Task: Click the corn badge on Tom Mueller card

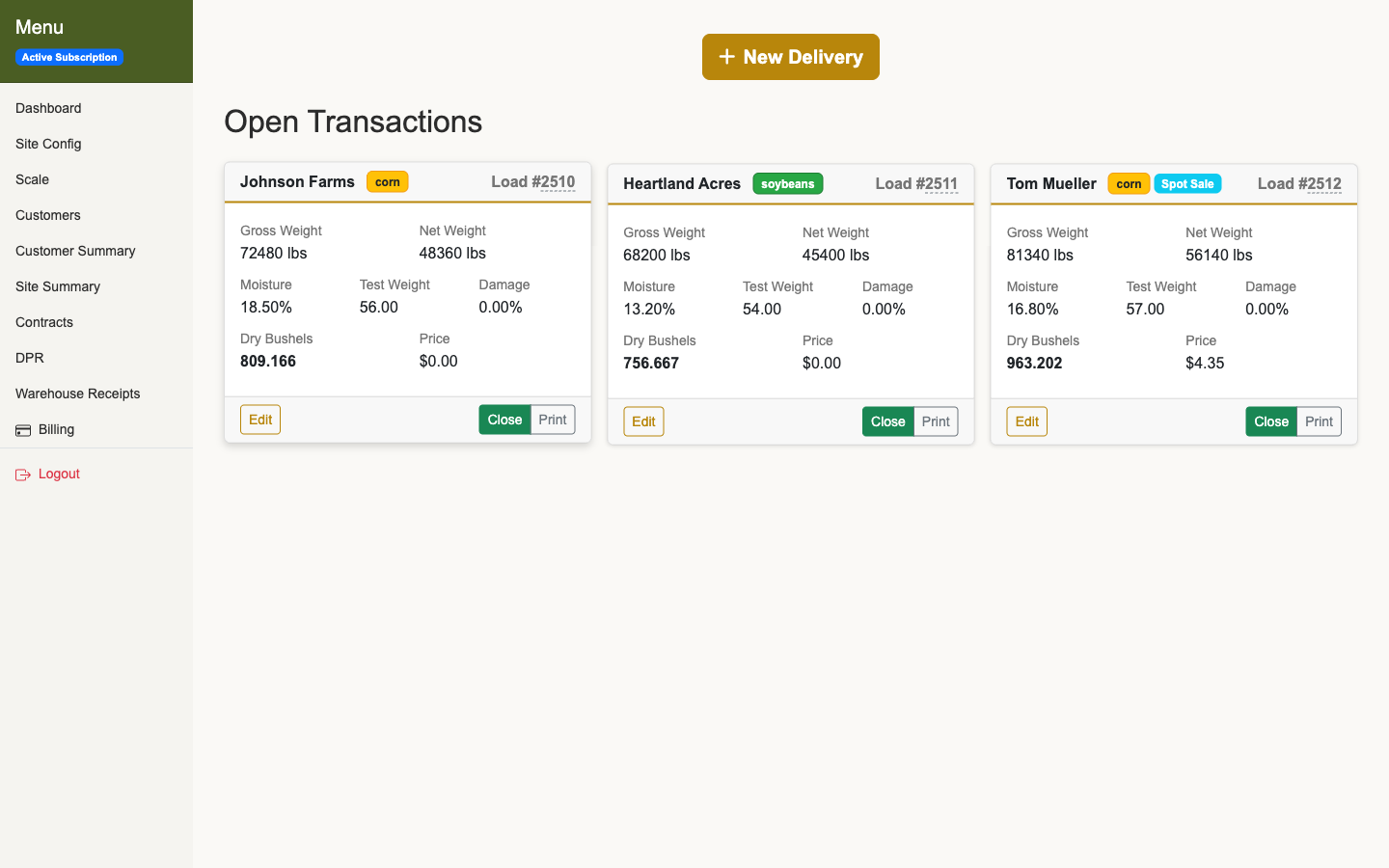Action: (x=1129, y=183)
